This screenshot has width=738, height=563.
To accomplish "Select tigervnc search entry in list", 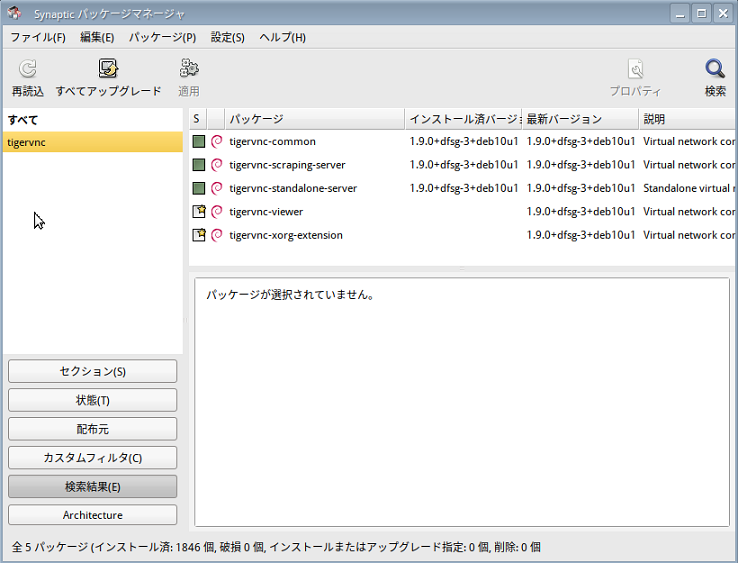I will coord(93,142).
